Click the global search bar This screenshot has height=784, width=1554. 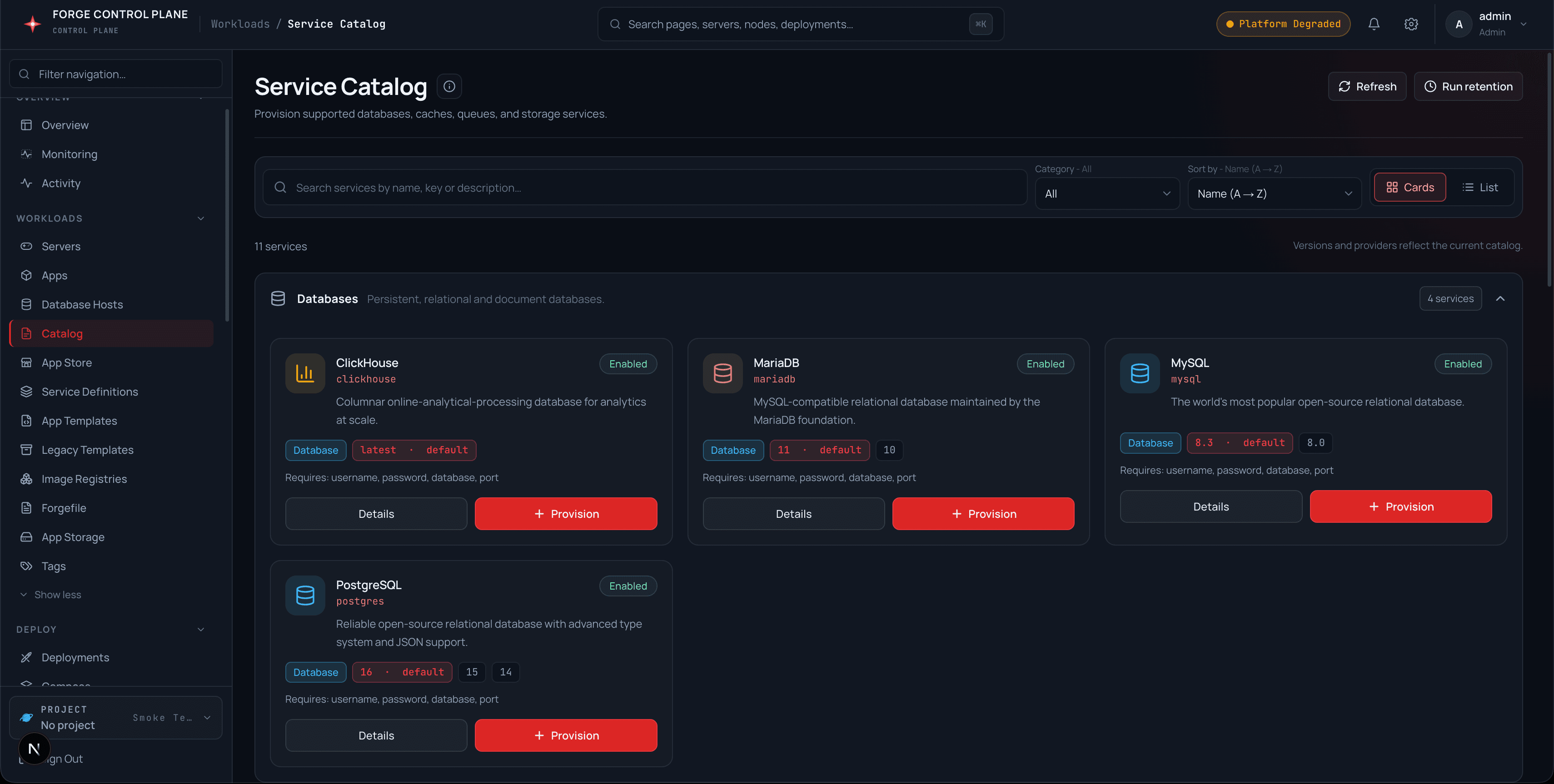[801, 24]
